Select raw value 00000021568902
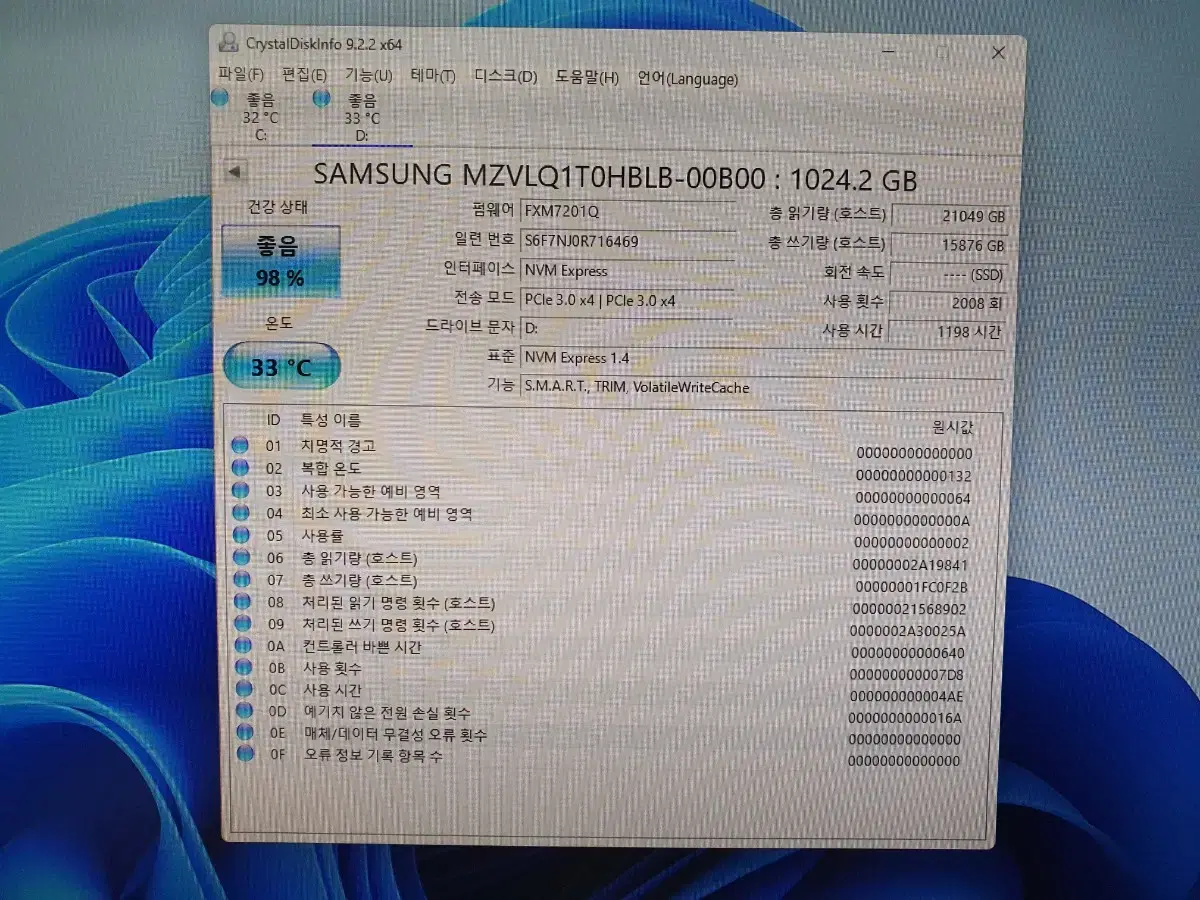This screenshot has width=1200, height=900. tap(909, 609)
